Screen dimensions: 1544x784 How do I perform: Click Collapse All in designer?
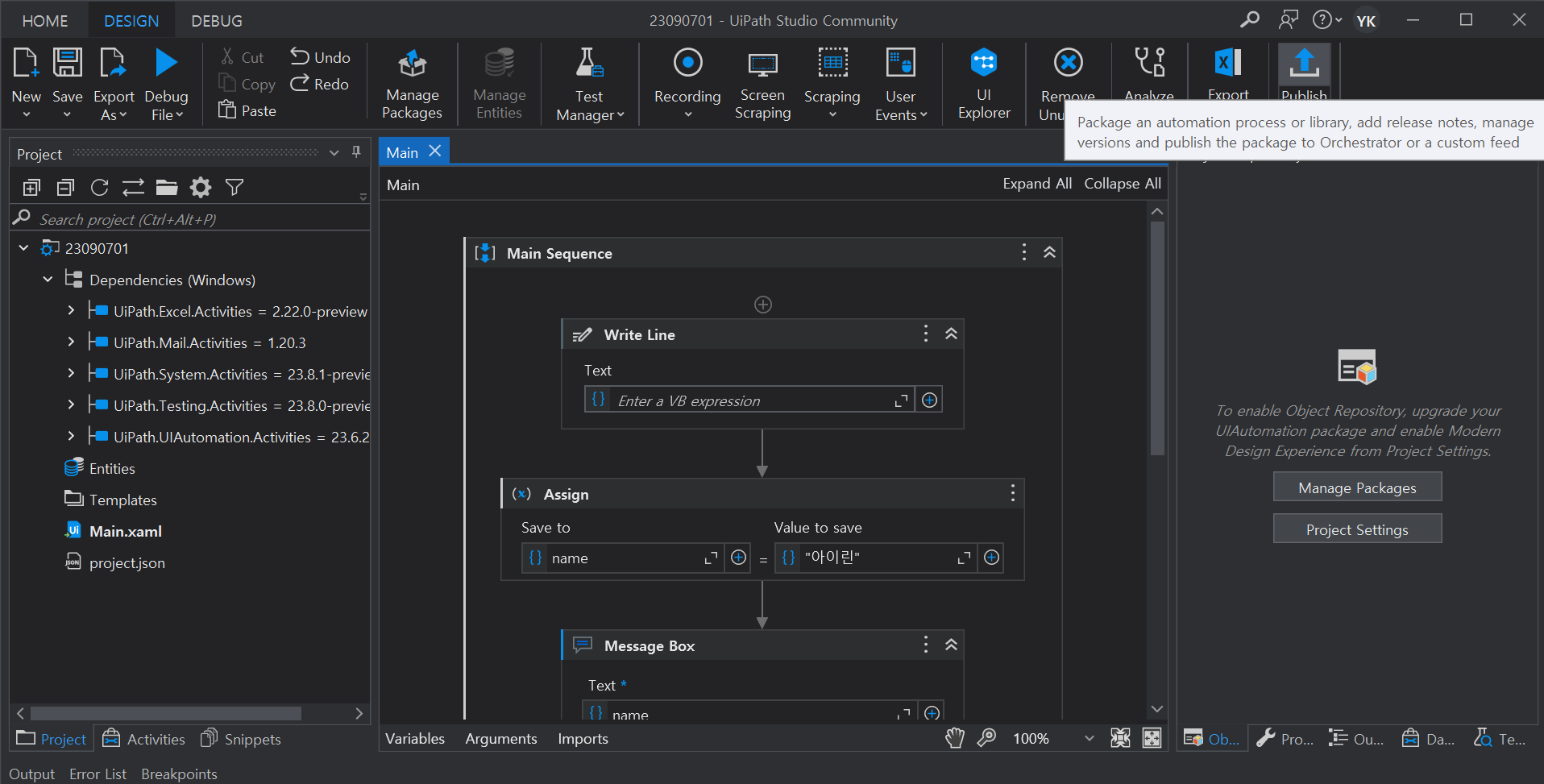click(1123, 184)
